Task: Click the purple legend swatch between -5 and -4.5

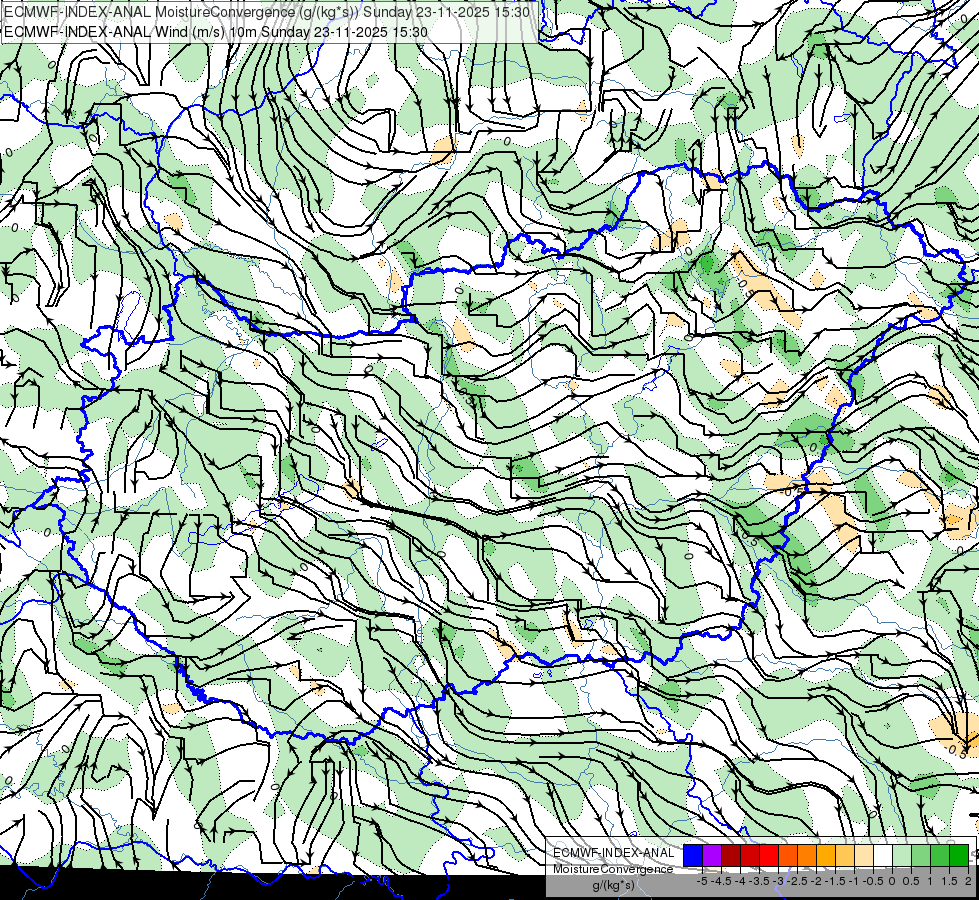Action: (x=712, y=856)
